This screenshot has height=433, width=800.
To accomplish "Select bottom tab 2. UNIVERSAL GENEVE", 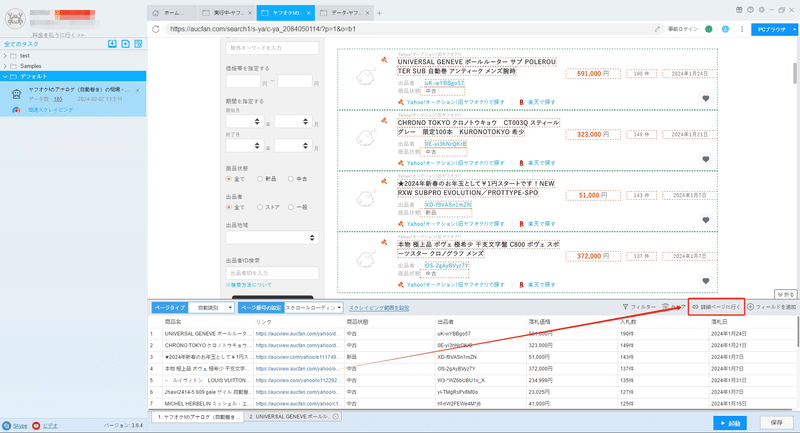I will click(292, 417).
